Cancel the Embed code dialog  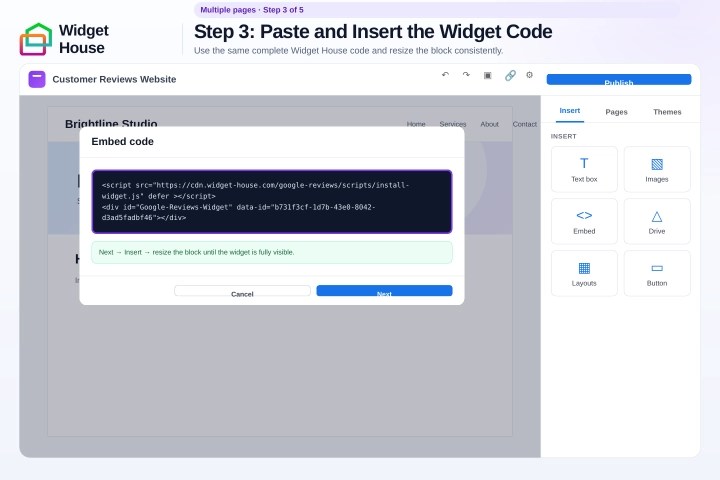pyautogui.click(x=242, y=291)
